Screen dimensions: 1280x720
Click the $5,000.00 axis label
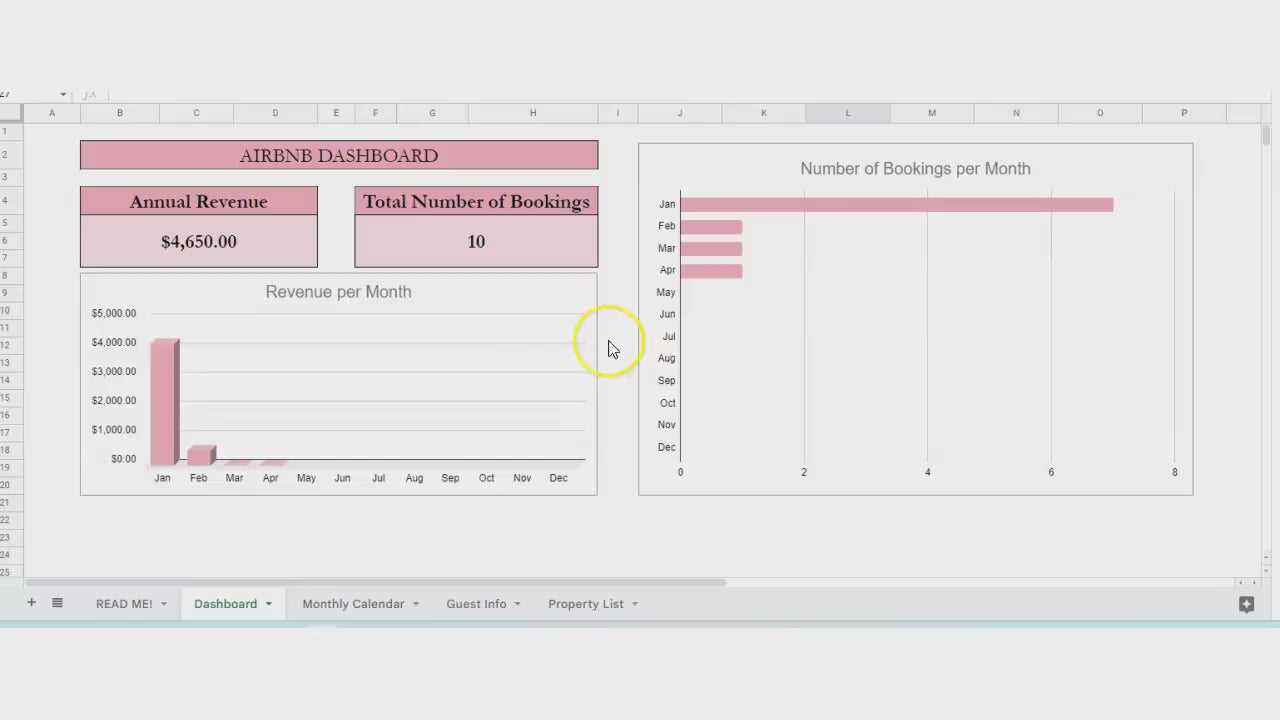pos(114,313)
